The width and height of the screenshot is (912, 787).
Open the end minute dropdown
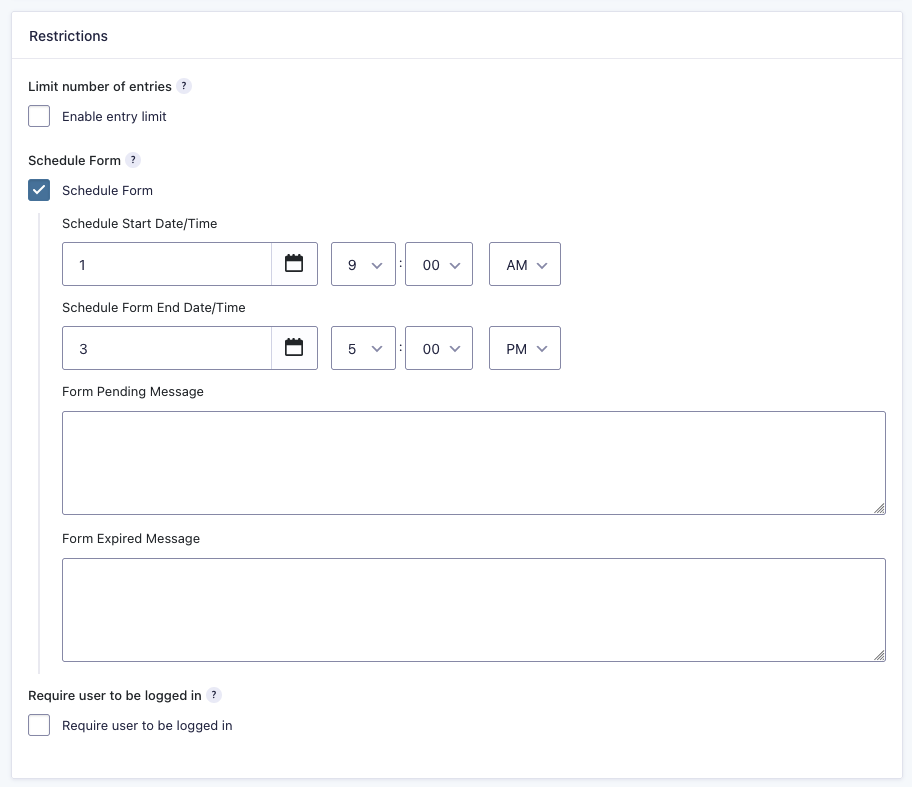click(x=439, y=349)
